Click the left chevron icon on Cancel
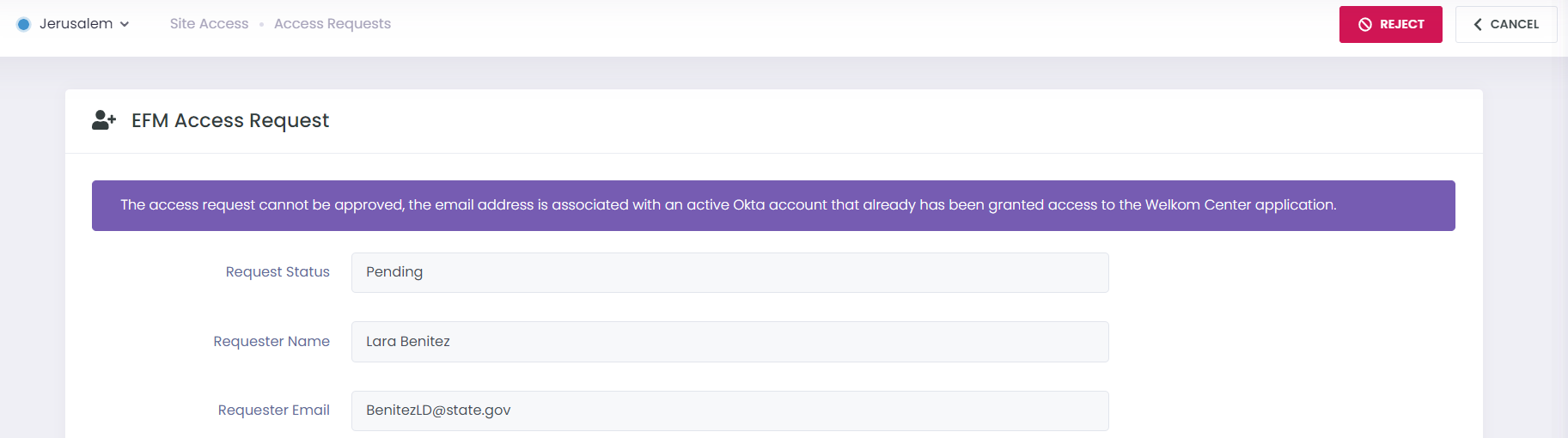The image size is (1568, 438). (x=1478, y=24)
